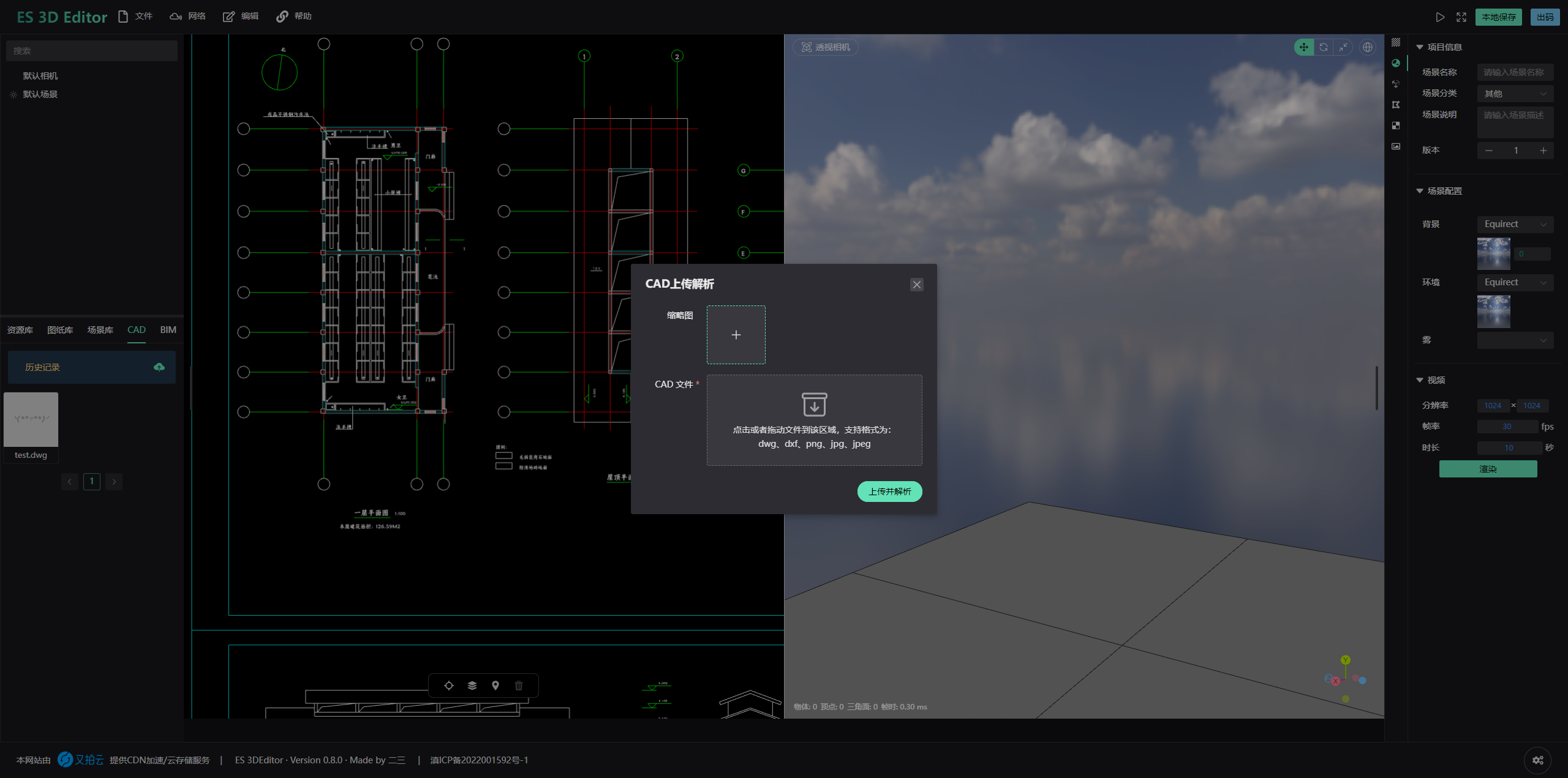Select 默认相机 in the scene tree
The image size is (1568, 778).
coord(40,76)
